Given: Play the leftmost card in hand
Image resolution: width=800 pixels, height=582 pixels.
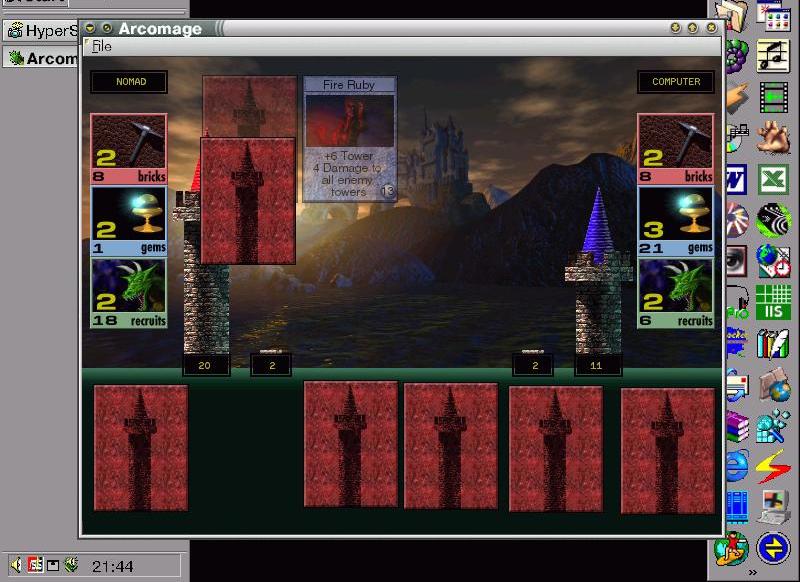Looking at the screenshot, I should (x=141, y=447).
